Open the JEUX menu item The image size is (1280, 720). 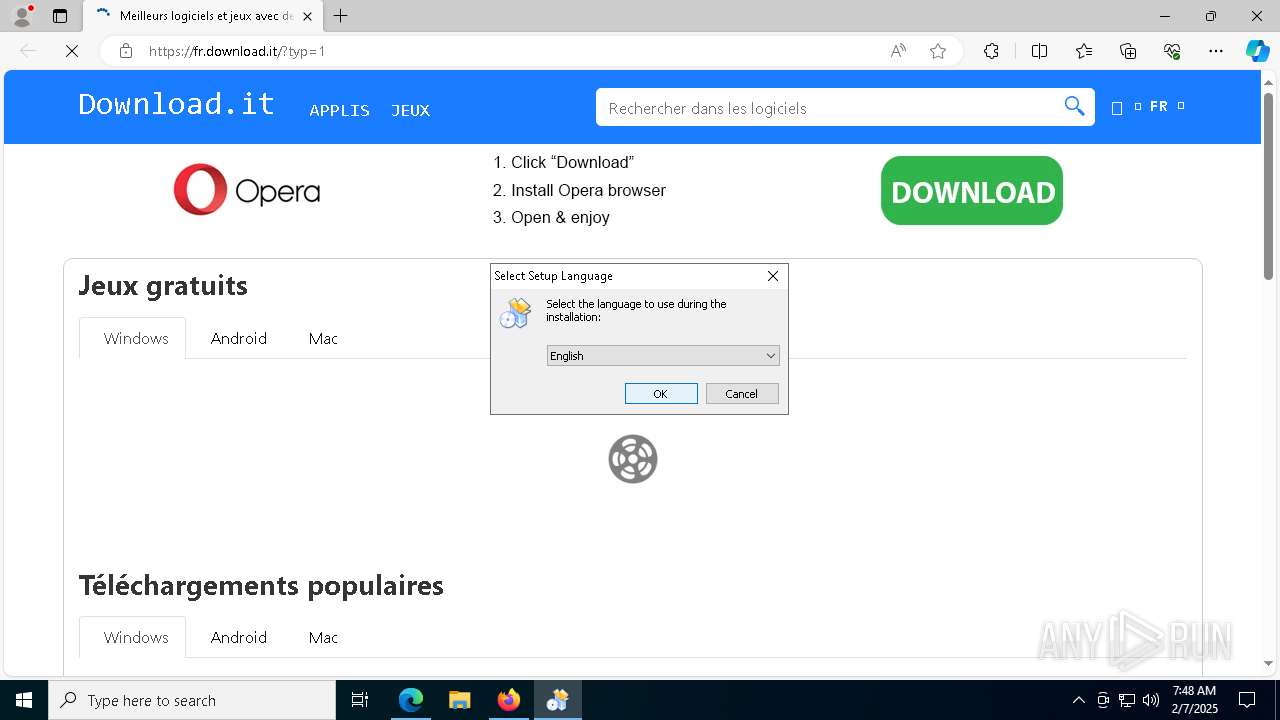coord(410,110)
